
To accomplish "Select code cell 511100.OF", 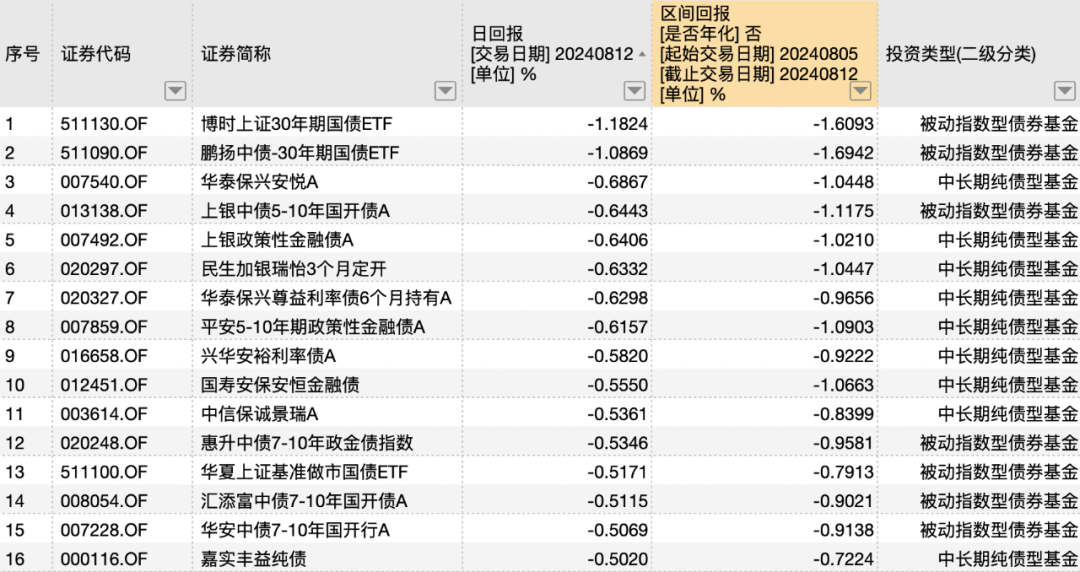I will point(104,472).
